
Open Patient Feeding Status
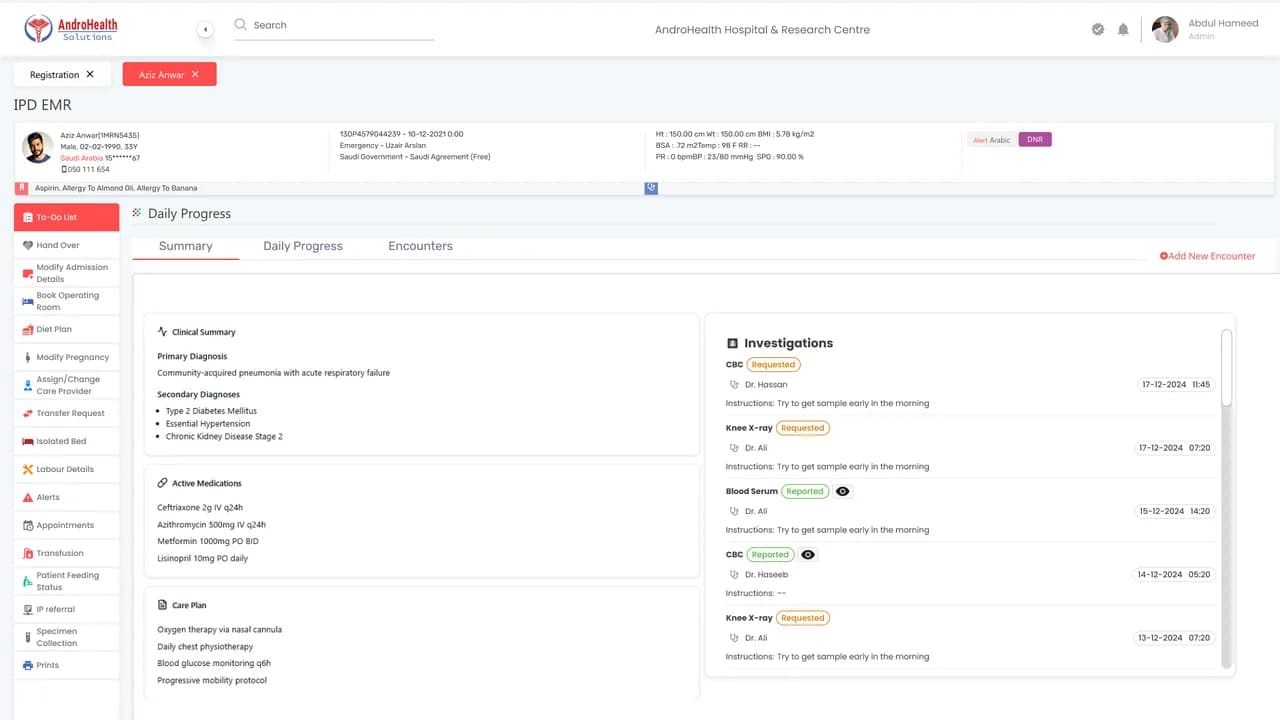pos(66,581)
